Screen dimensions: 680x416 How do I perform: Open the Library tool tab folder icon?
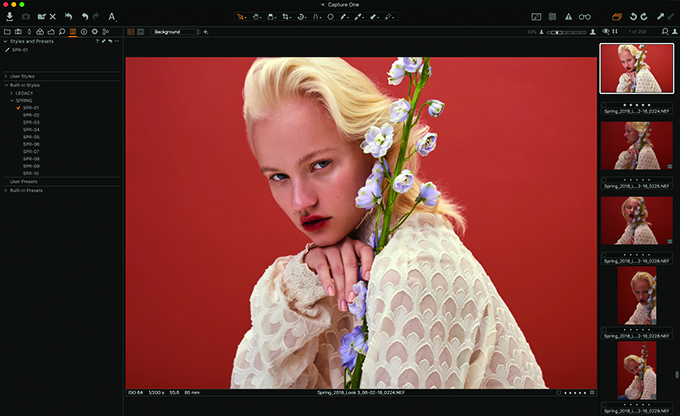coord(7,32)
